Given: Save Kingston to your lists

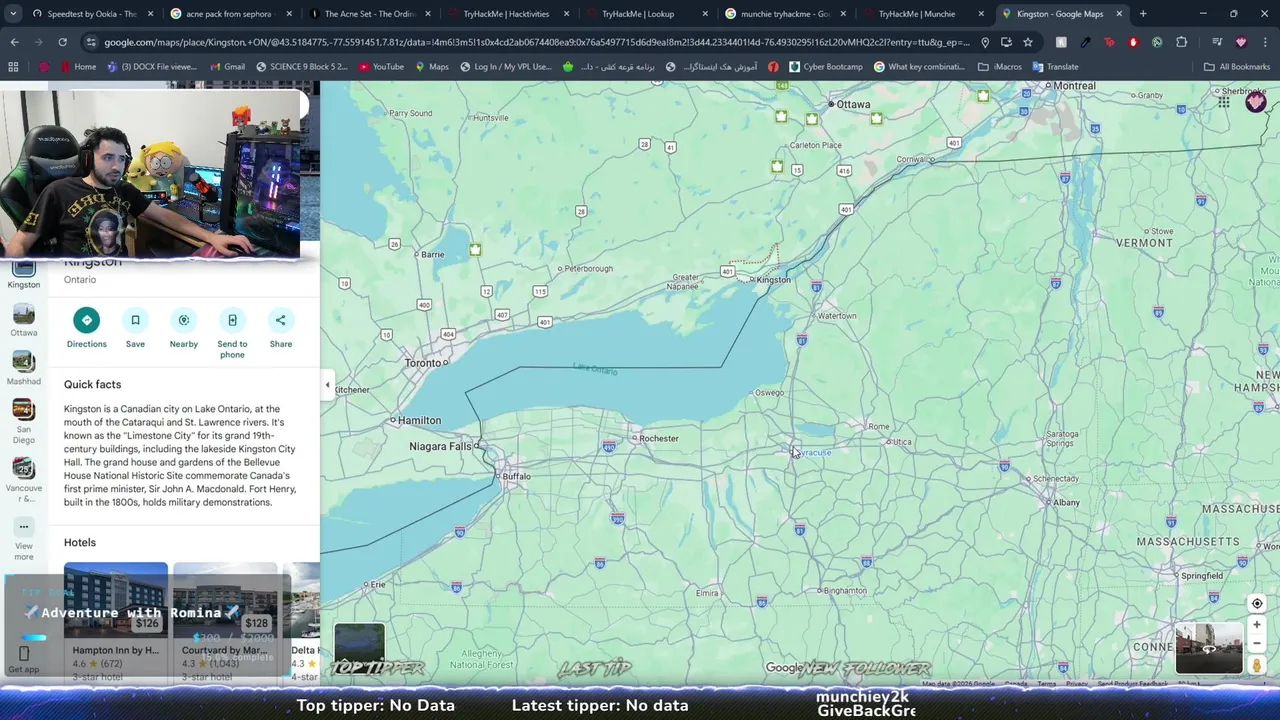Looking at the screenshot, I should tap(135, 328).
